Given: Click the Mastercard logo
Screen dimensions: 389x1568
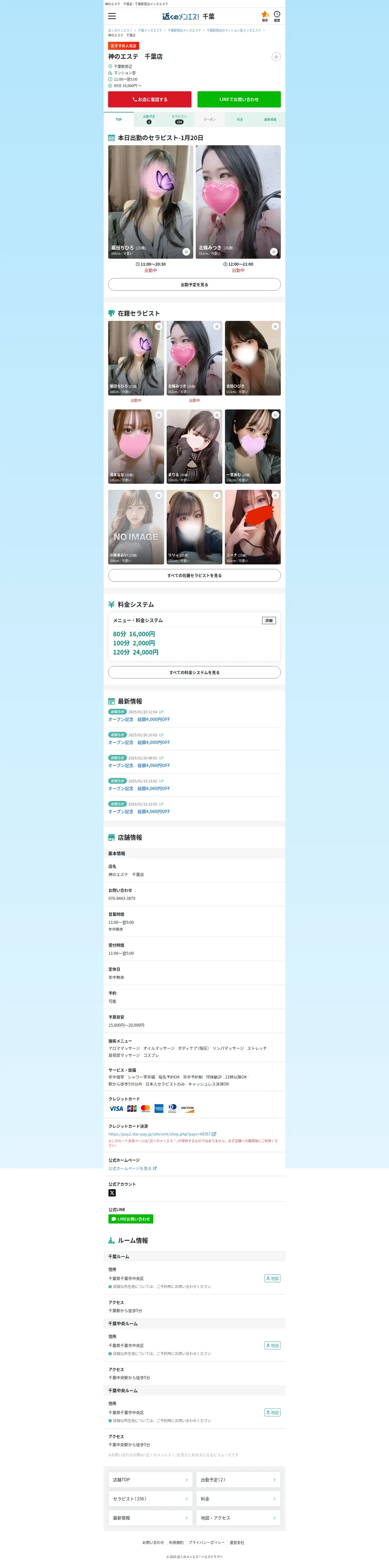Looking at the screenshot, I should [x=145, y=1109].
